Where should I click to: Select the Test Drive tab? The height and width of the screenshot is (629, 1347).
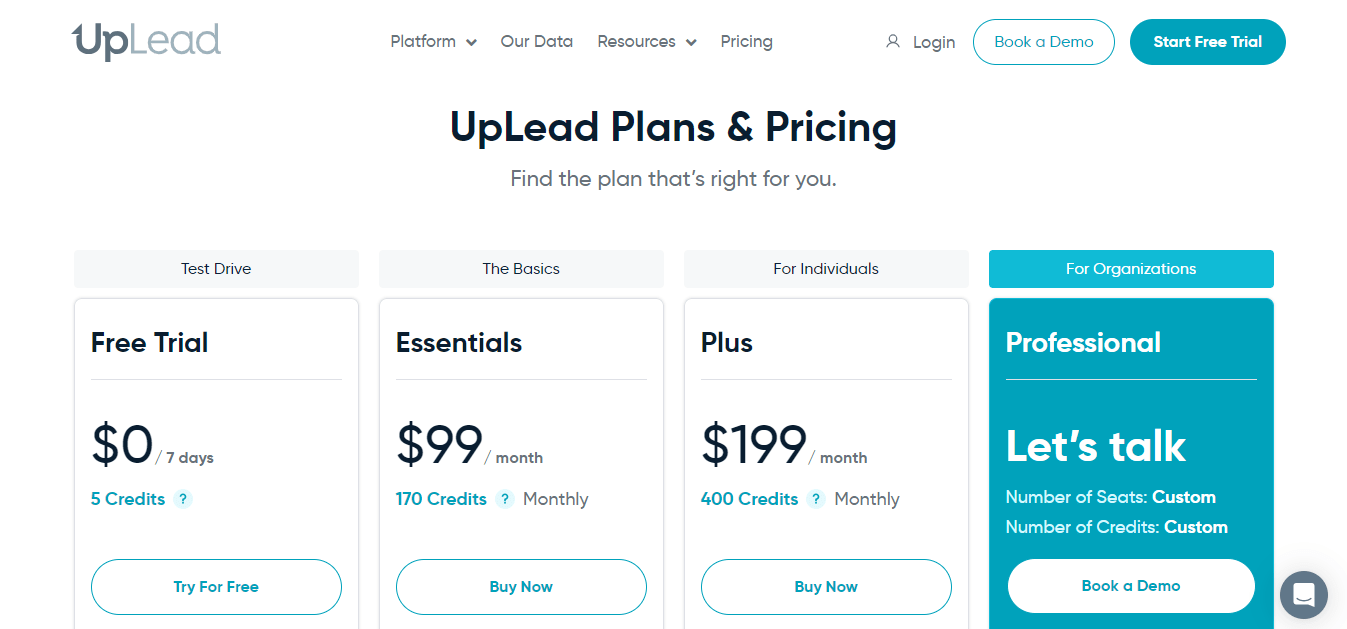(x=216, y=268)
